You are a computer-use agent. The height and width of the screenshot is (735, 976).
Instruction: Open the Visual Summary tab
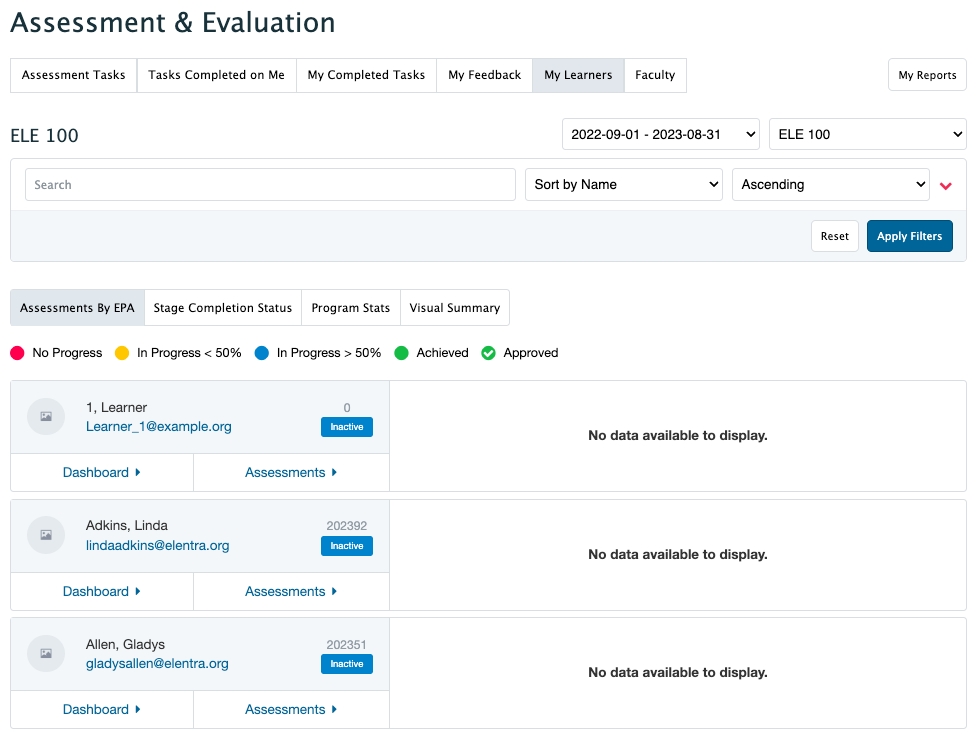pos(454,308)
